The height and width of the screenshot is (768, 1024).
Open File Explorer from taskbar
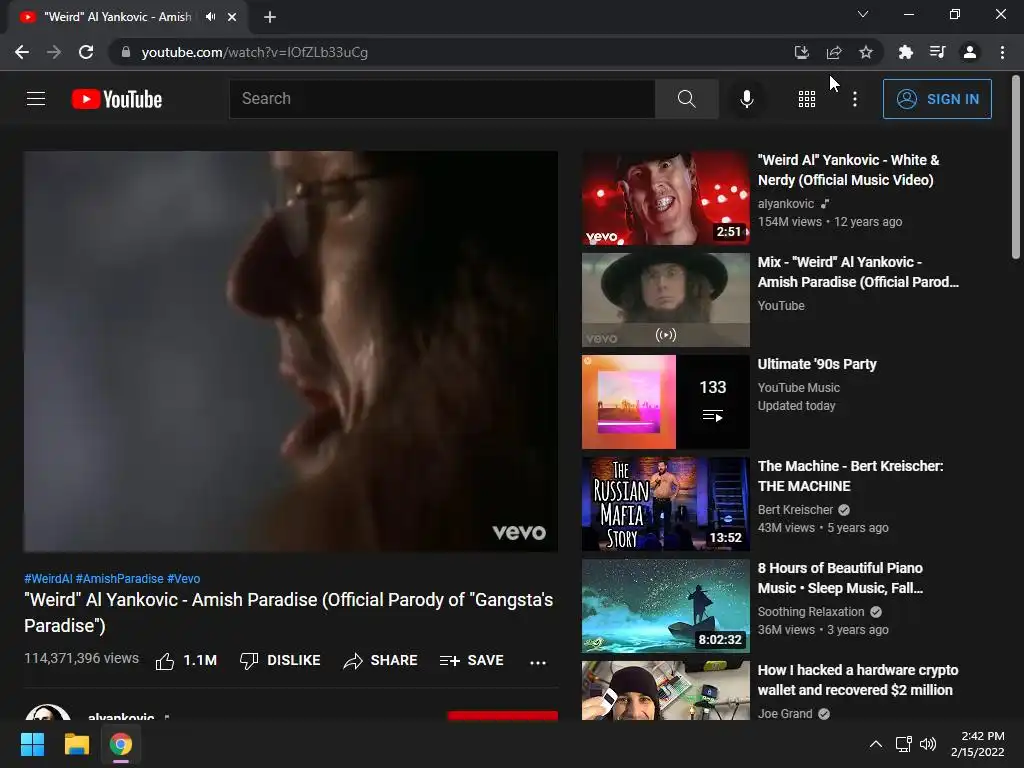coord(76,744)
